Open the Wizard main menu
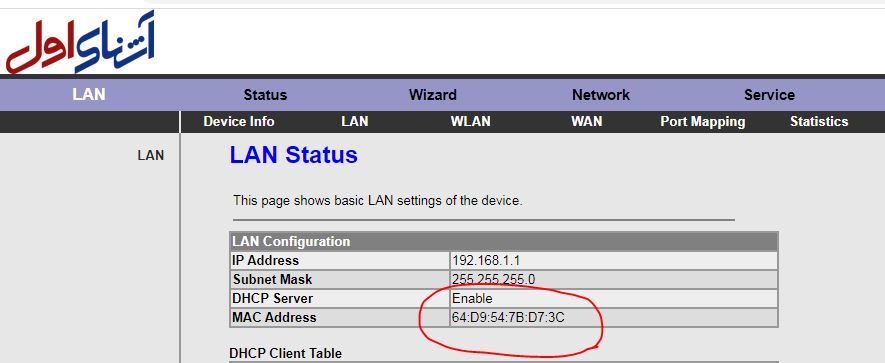Viewport: 885px width, 363px height. pyautogui.click(x=432, y=95)
